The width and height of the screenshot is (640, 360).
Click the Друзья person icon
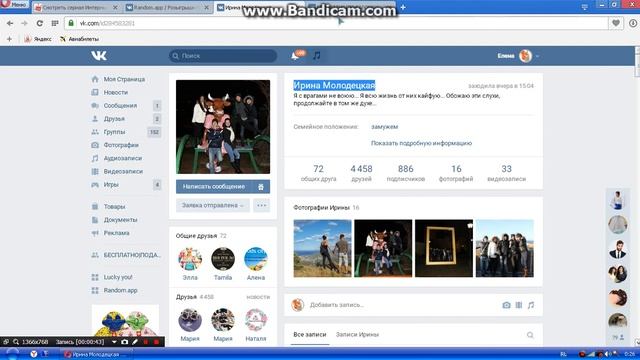95,119
